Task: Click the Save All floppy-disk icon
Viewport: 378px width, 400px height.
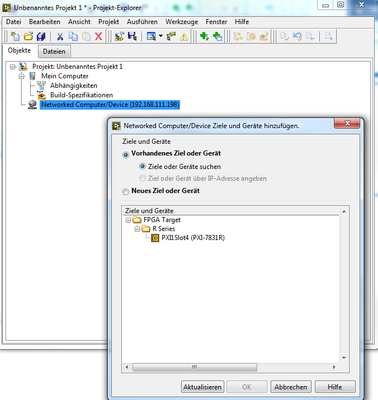Action: [x=41, y=36]
